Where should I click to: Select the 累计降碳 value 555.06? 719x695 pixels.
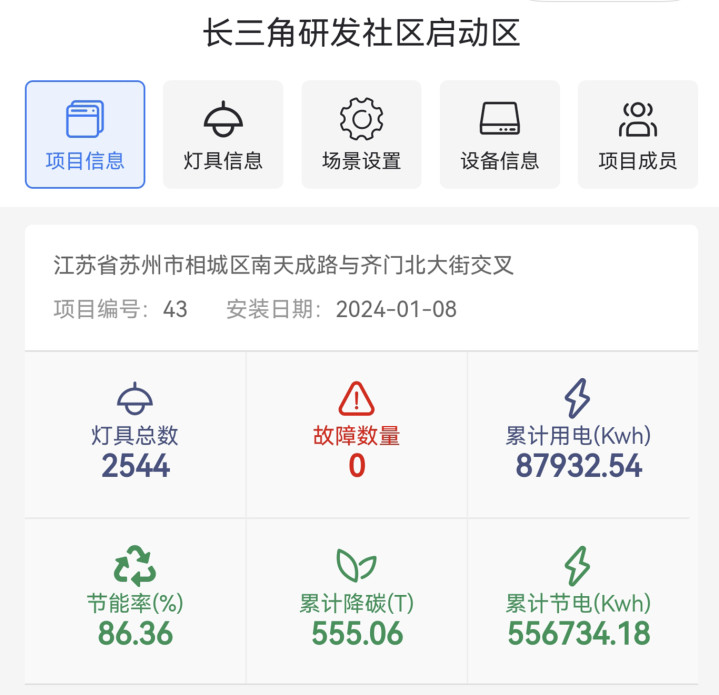357,634
